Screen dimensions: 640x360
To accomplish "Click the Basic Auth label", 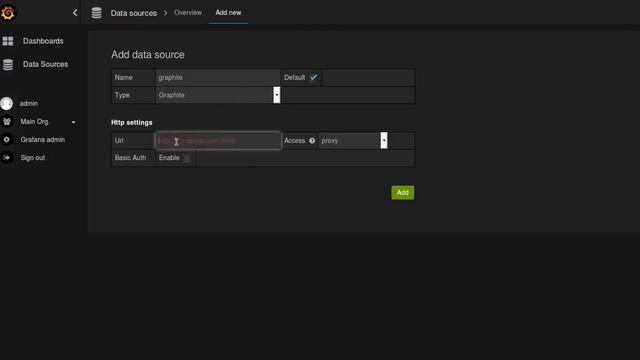I will [130, 158].
